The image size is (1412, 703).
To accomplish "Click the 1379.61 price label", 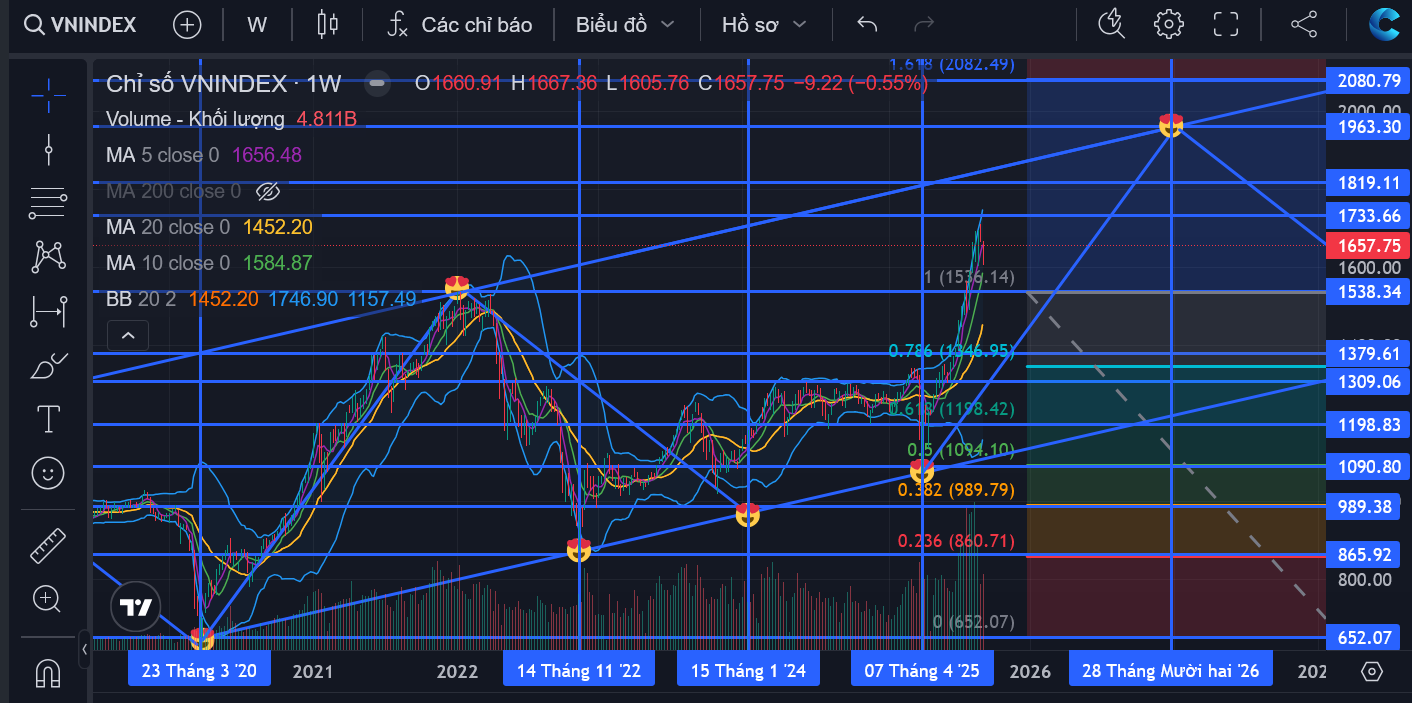I will [x=1367, y=354].
